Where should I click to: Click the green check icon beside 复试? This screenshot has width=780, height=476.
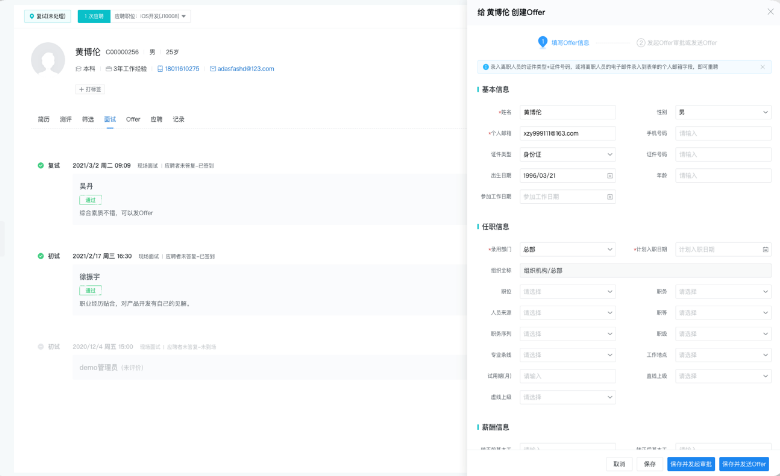(41, 165)
